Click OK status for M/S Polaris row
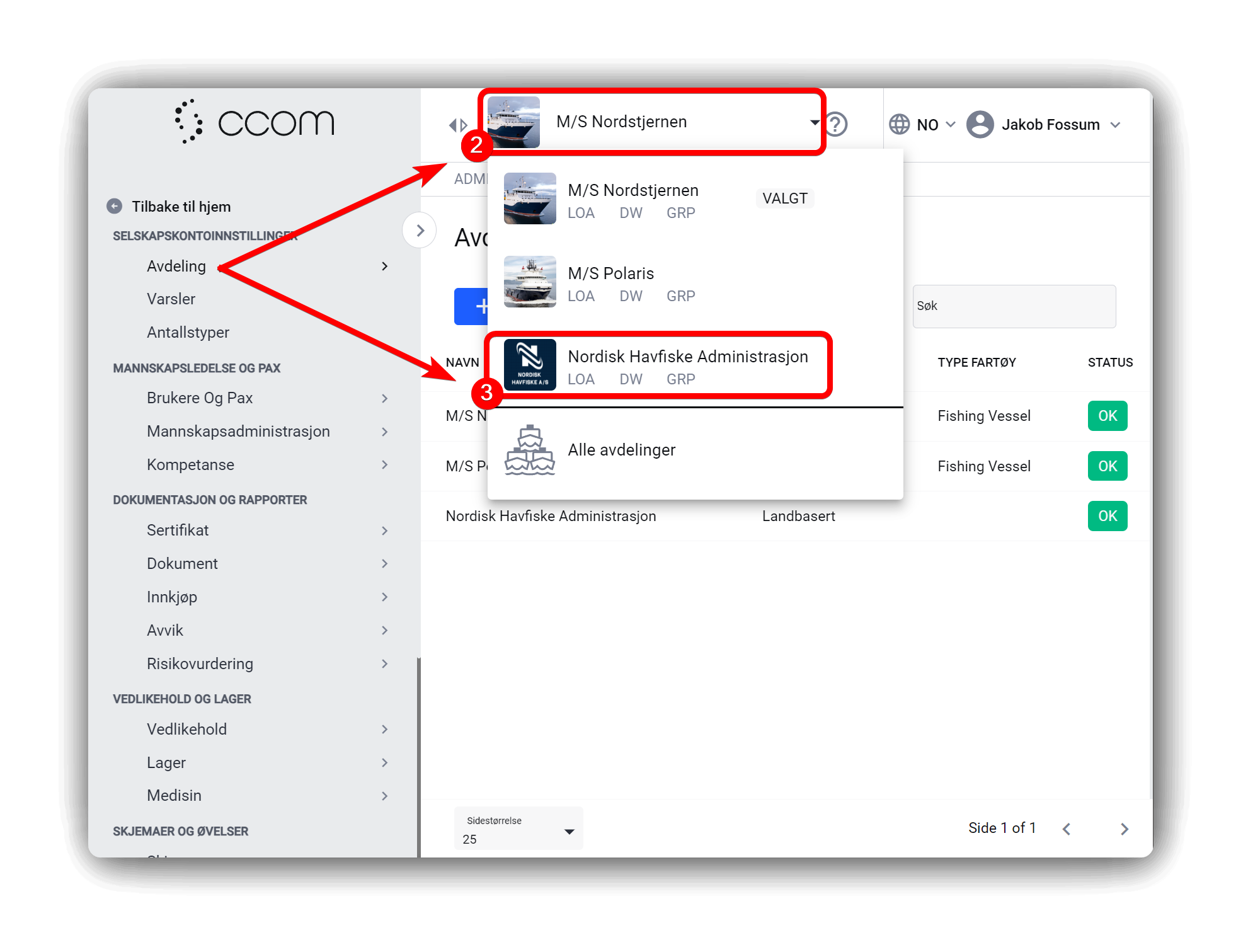1248x952 pixels. [1107, 466]
